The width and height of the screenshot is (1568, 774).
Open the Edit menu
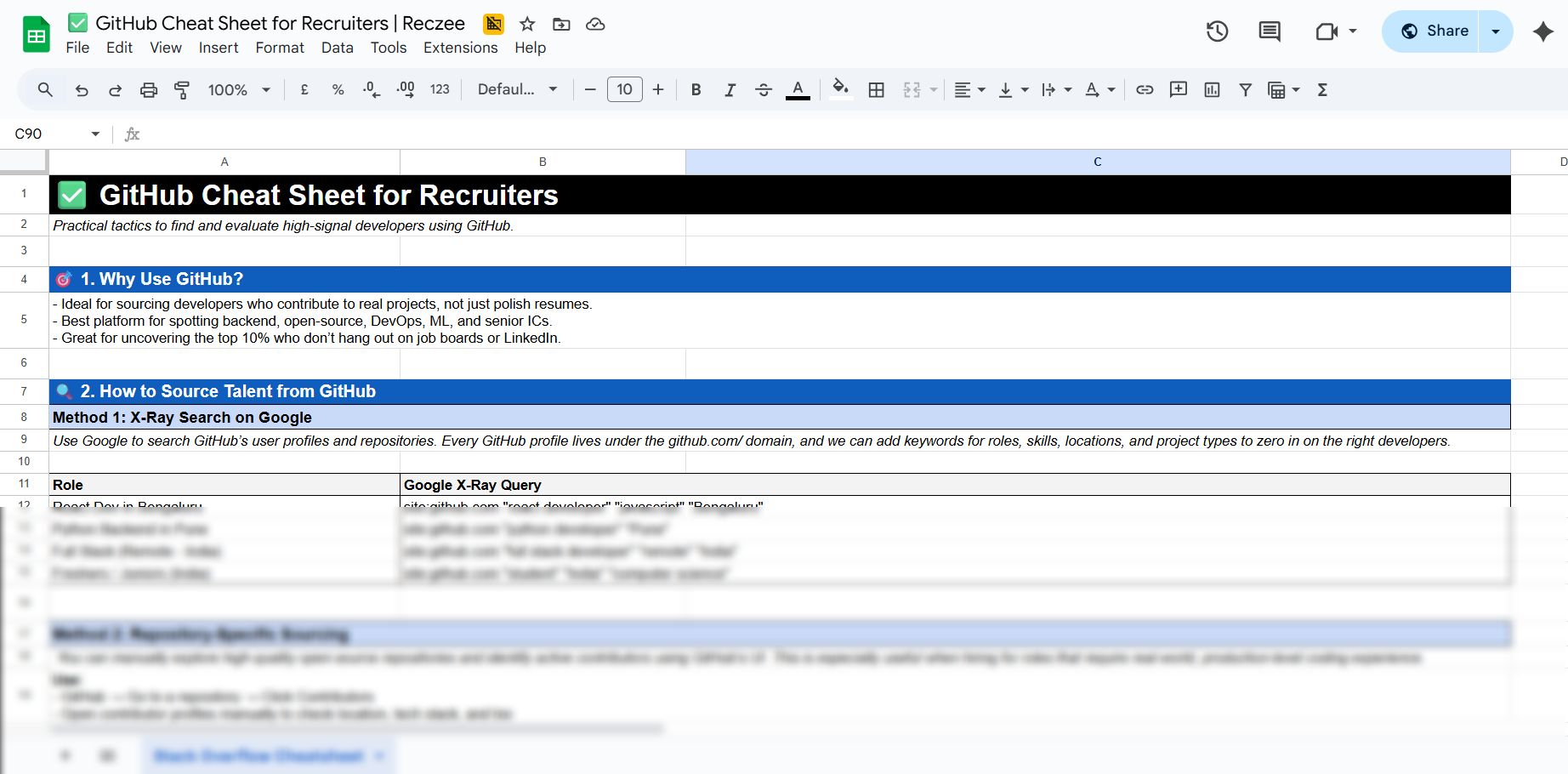click(x=119, y=48)
